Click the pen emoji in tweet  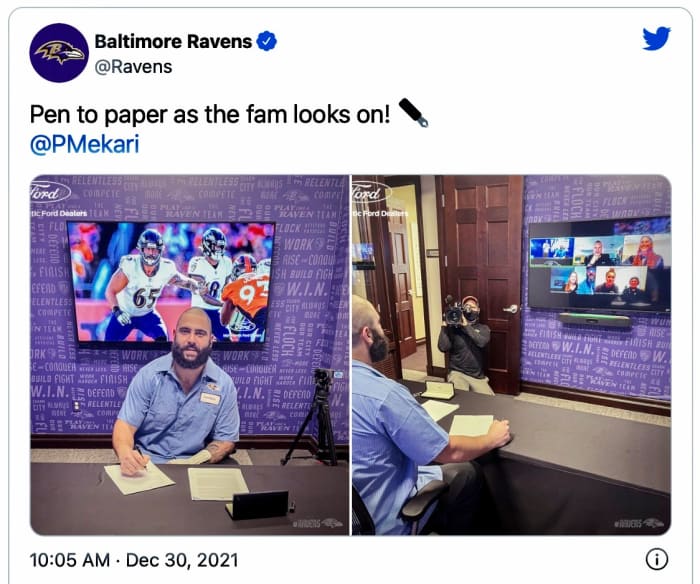pyautogui.click(x=413, y=113)
